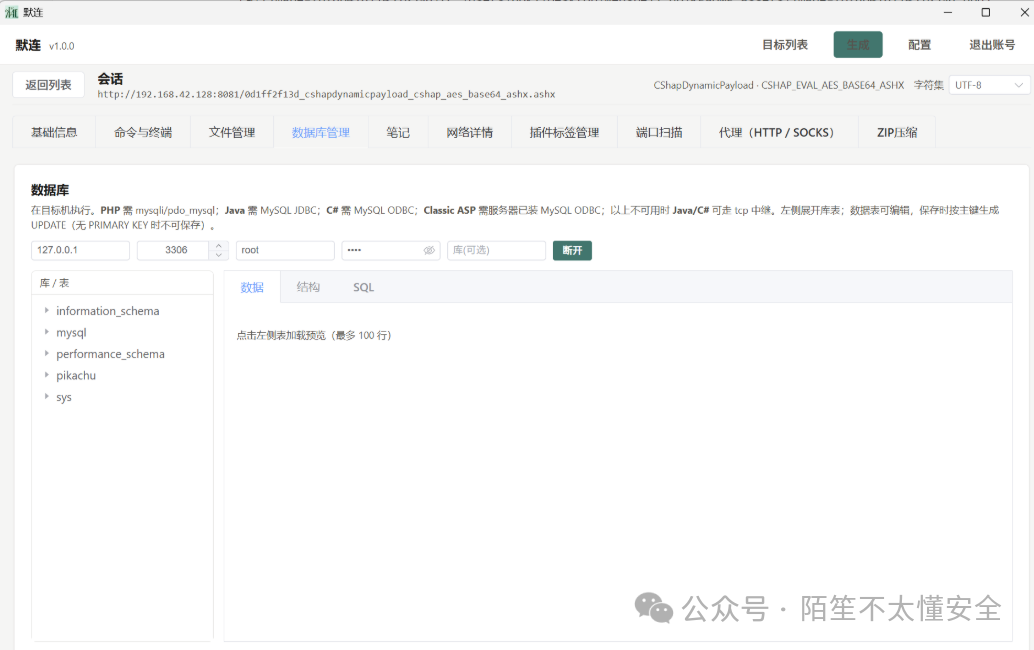
Task: Open the 插件标签管理 tab
Action: coord(564,133)
